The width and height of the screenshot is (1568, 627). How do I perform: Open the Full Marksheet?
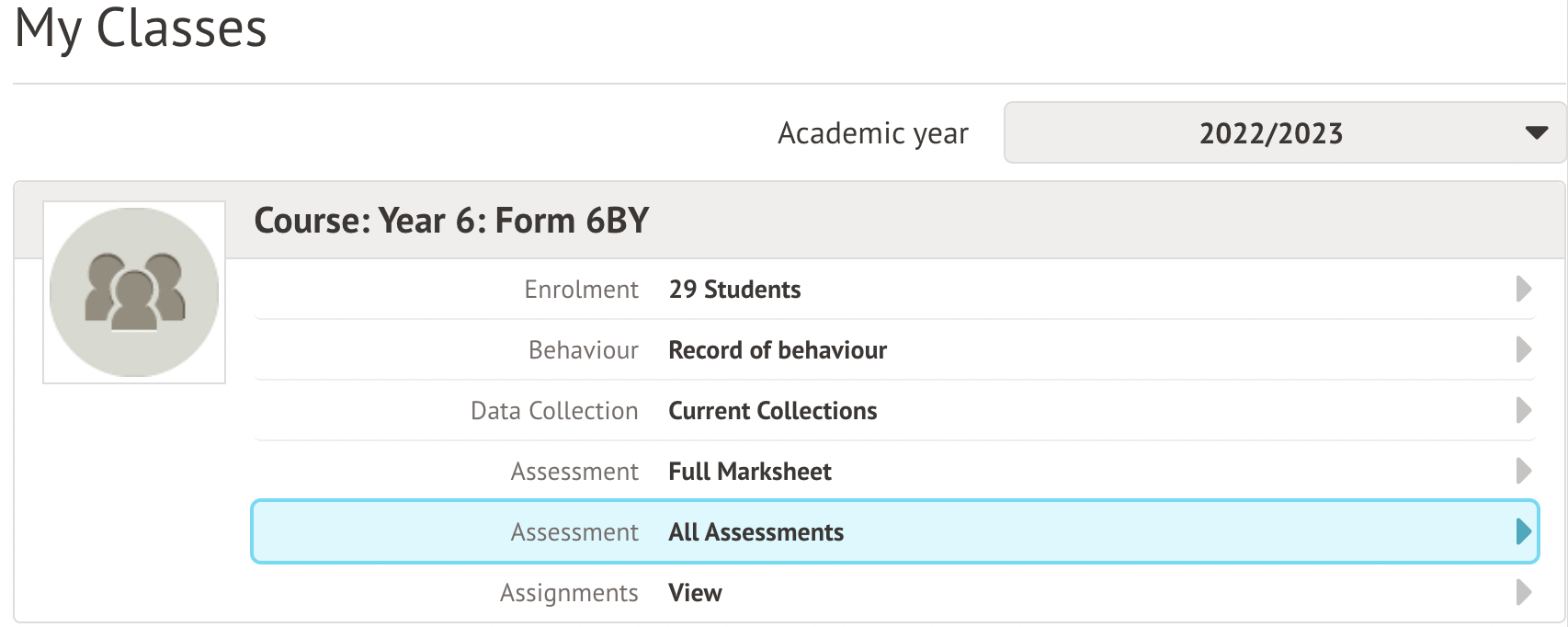(x=749, y=472)
